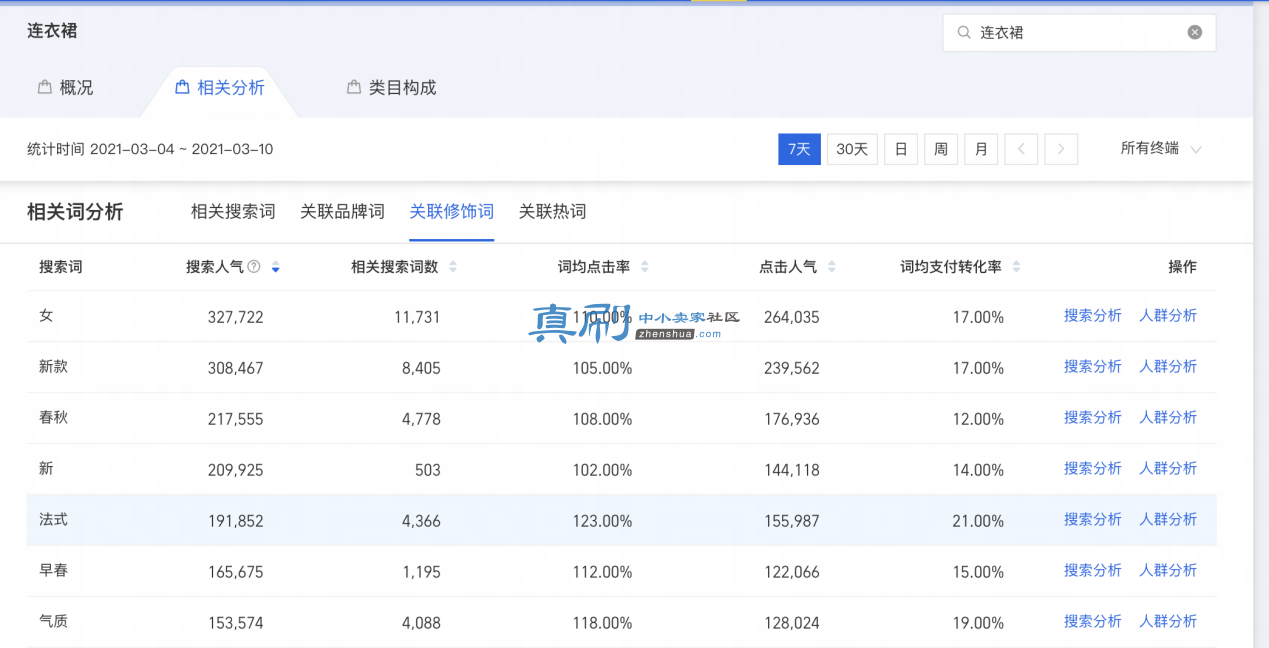The height and width of the screenshot is (648, 1269).
Task: Sort by 相关搜索词数 sort arrows
Action: (x=452, y=267)
